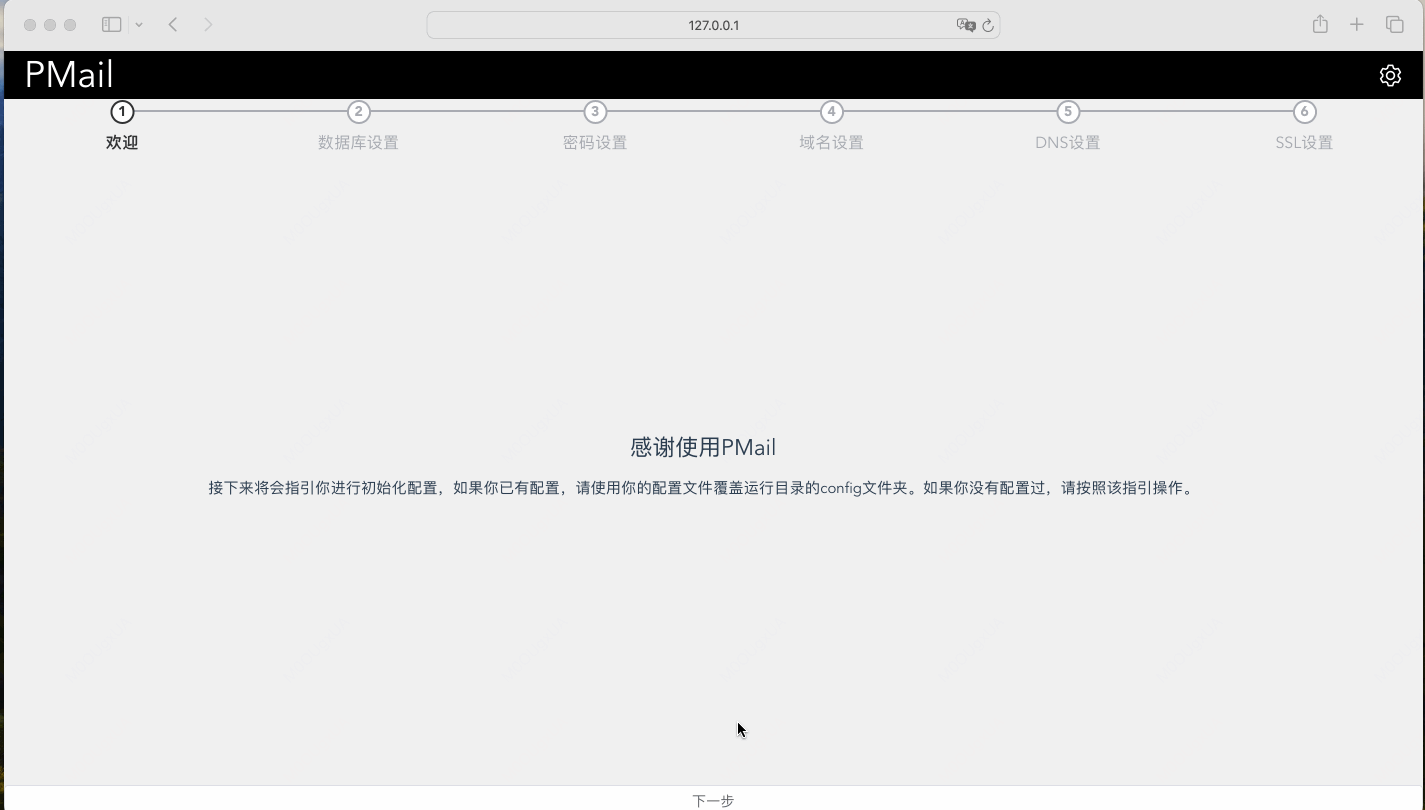Click the 下一步 button
This screenshot has height=810, width=1425.
point(712,800)
